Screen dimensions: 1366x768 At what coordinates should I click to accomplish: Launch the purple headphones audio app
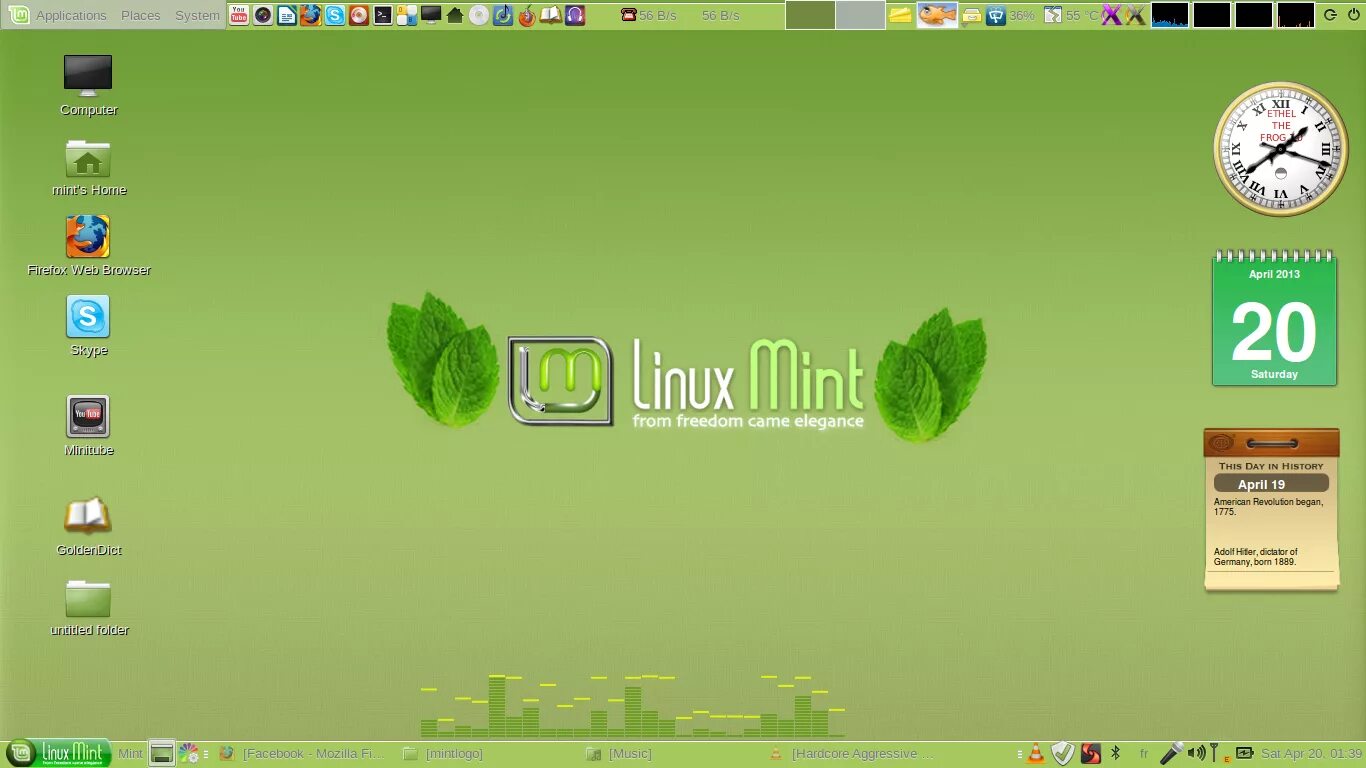[x=575, y=15]
